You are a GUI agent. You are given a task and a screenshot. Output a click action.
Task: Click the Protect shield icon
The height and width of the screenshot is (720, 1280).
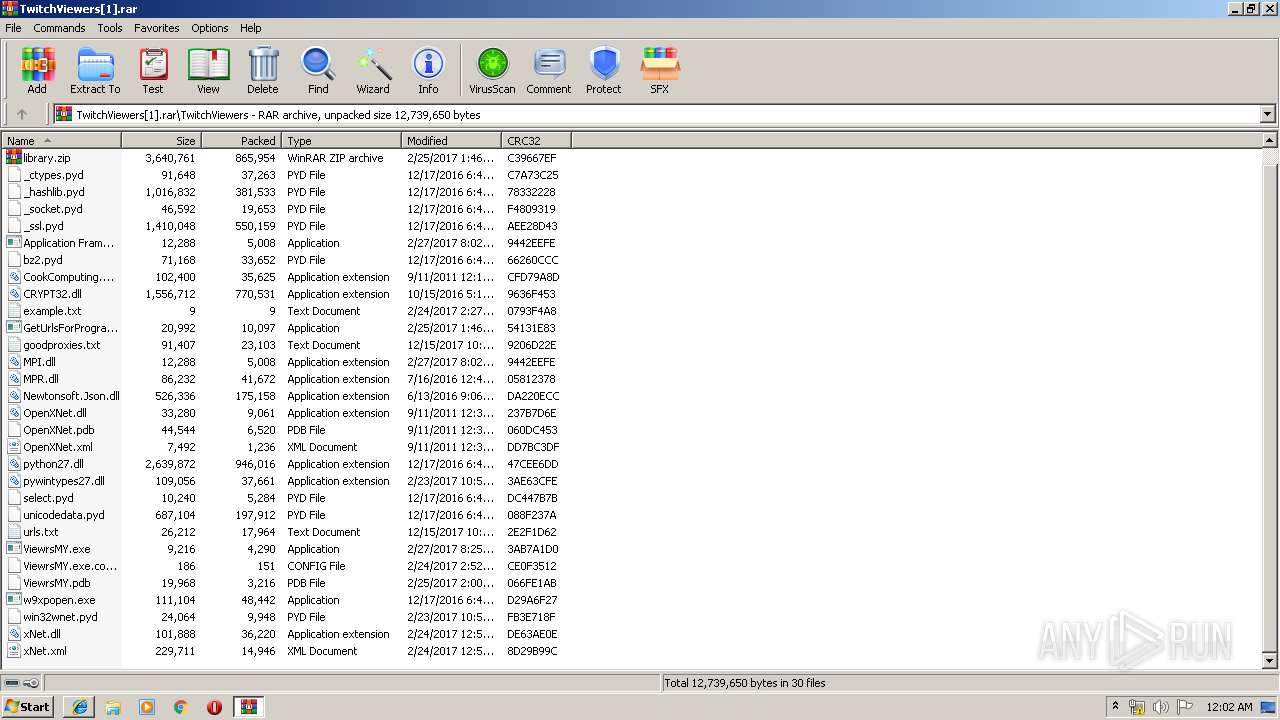[604, 70]
